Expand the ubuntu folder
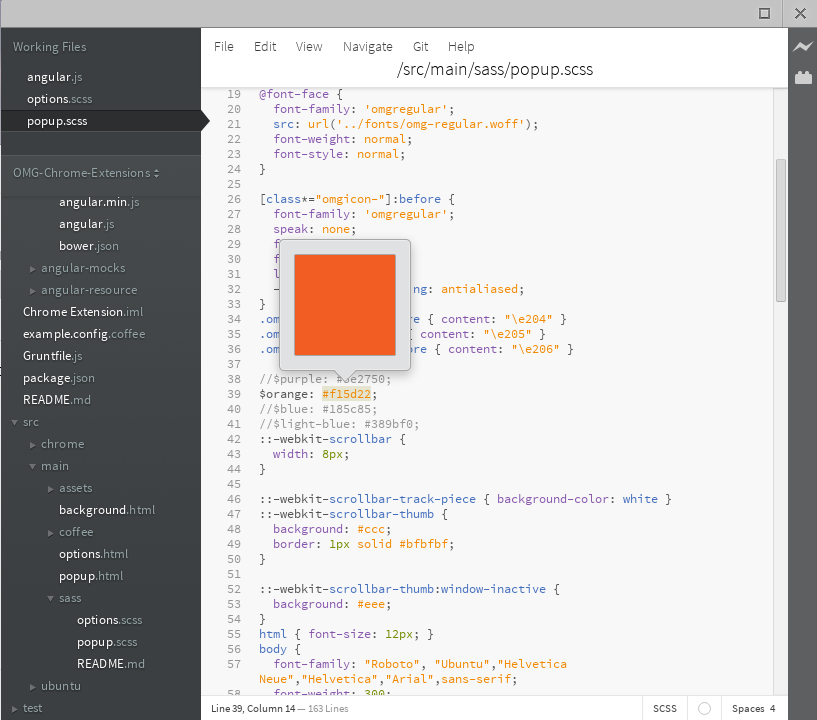 [61, 686]
